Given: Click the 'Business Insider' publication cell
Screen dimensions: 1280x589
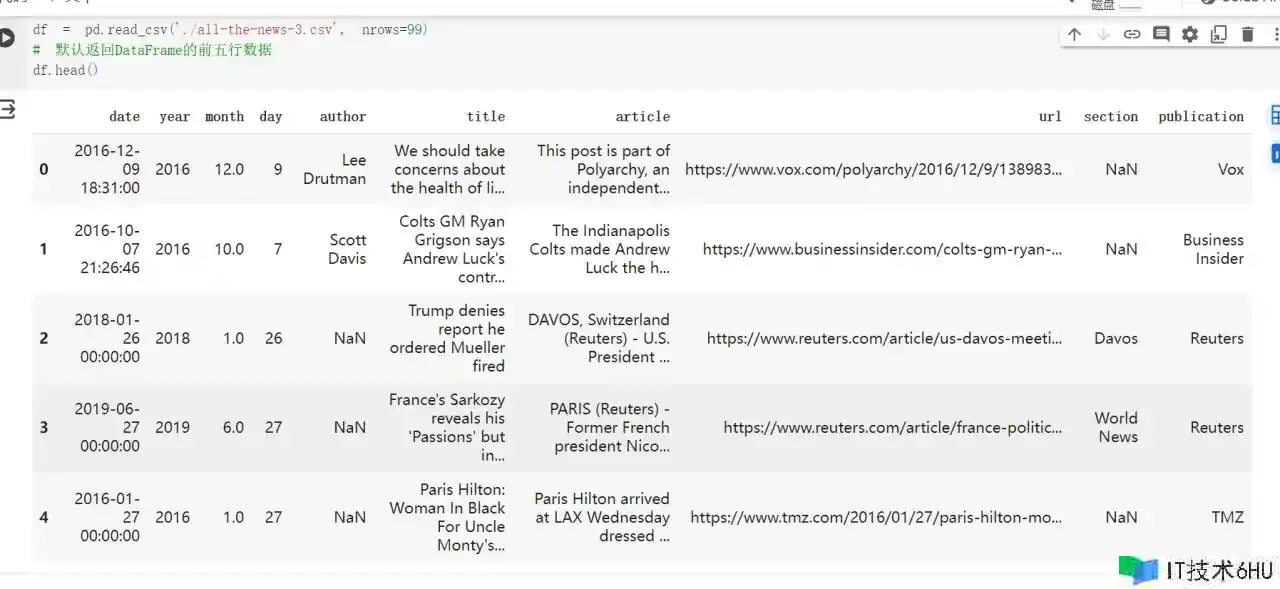Looking at the screenshot, I should coord(1214,249).
